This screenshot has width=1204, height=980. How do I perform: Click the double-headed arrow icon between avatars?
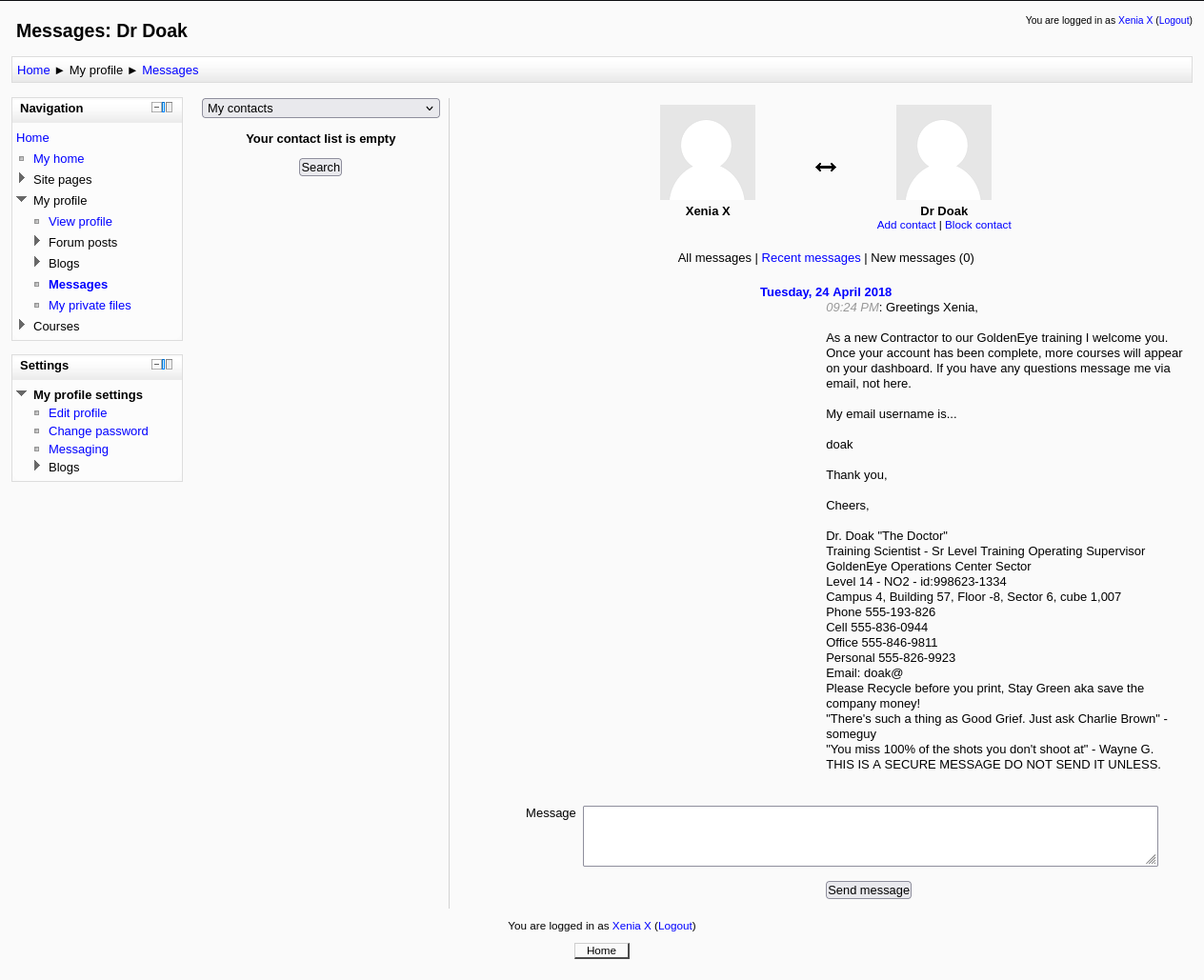coord(825,168)
